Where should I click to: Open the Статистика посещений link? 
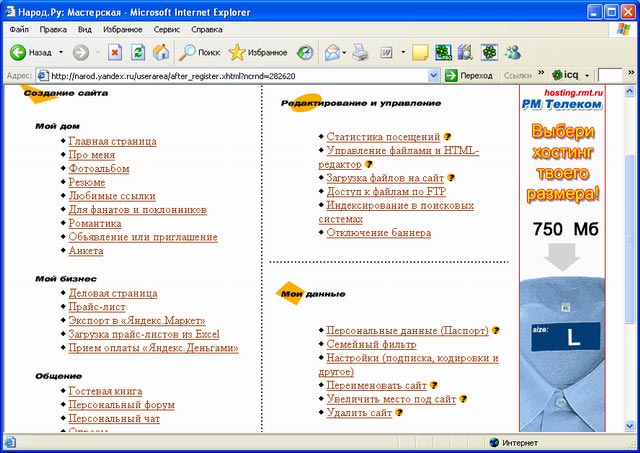point(383,137)
